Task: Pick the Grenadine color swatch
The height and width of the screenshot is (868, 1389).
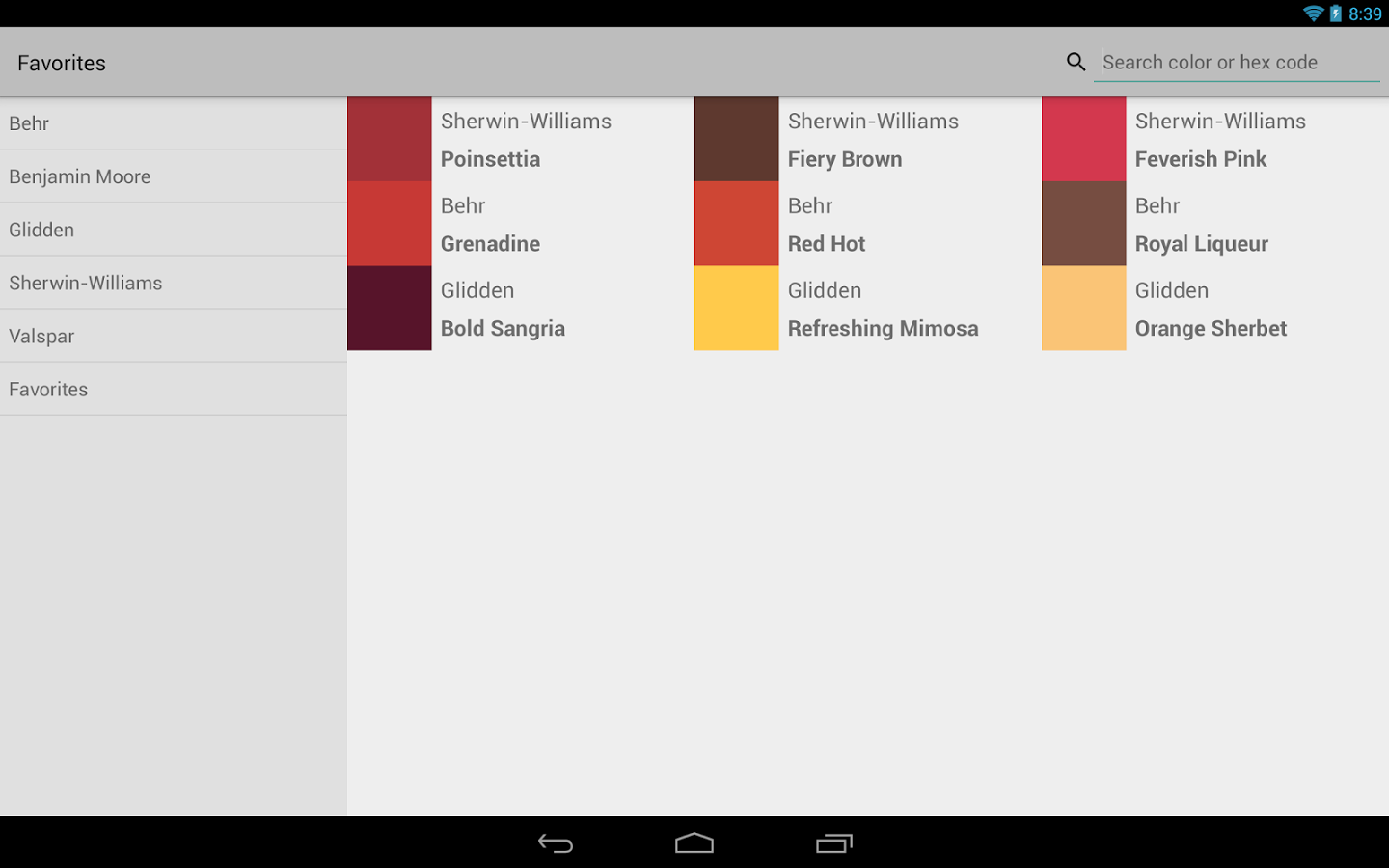Action: coord(390,224)
